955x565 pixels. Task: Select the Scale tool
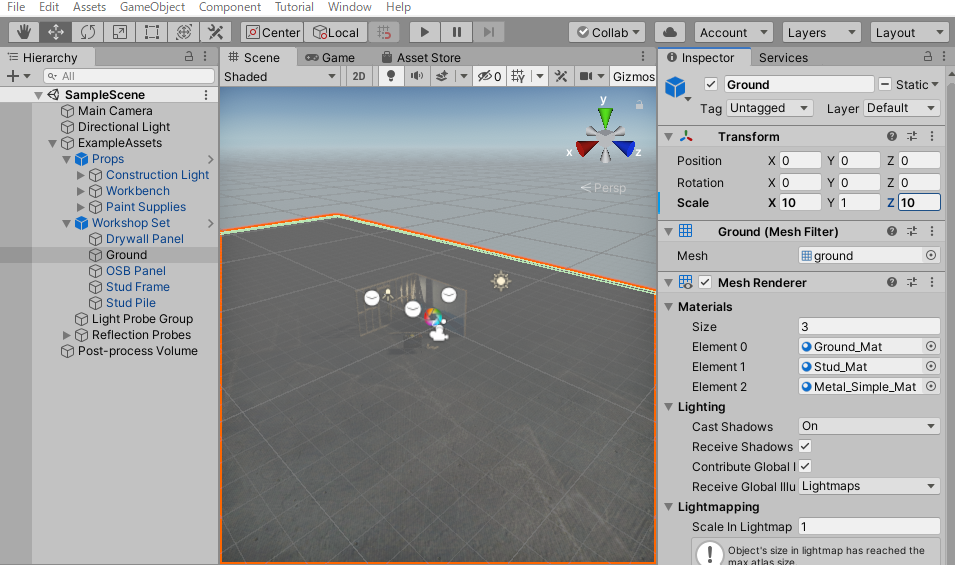pyautogui.click(x=119, y=33)
